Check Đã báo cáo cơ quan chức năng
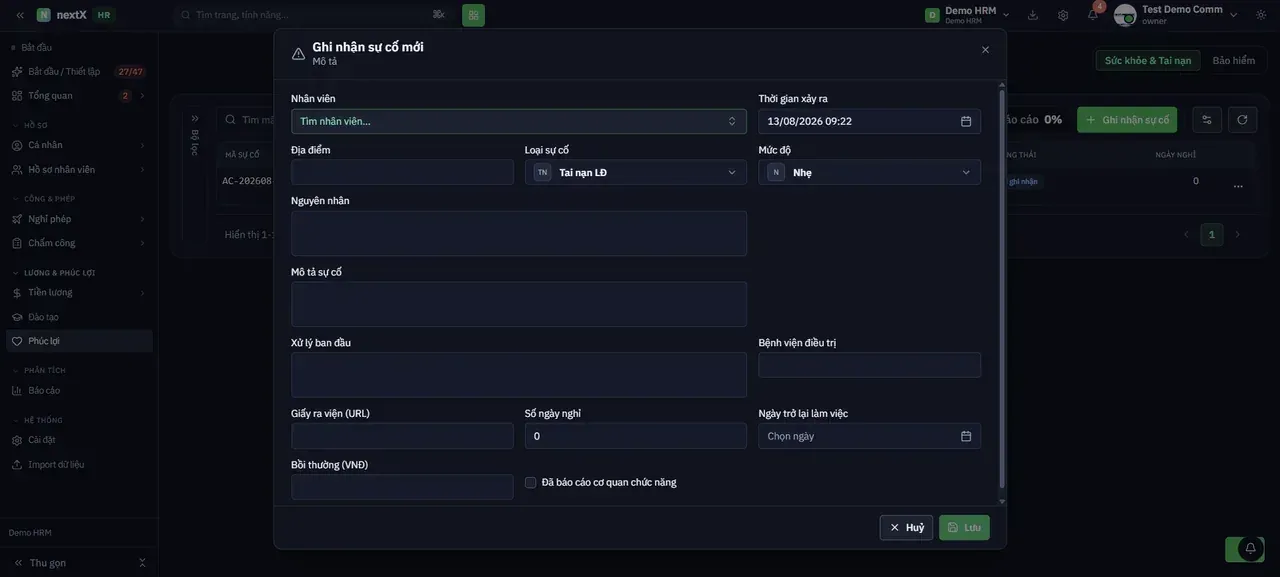The height and width of the screenshot is (577, 1280). pyautogui.click(x=531, y=482)
